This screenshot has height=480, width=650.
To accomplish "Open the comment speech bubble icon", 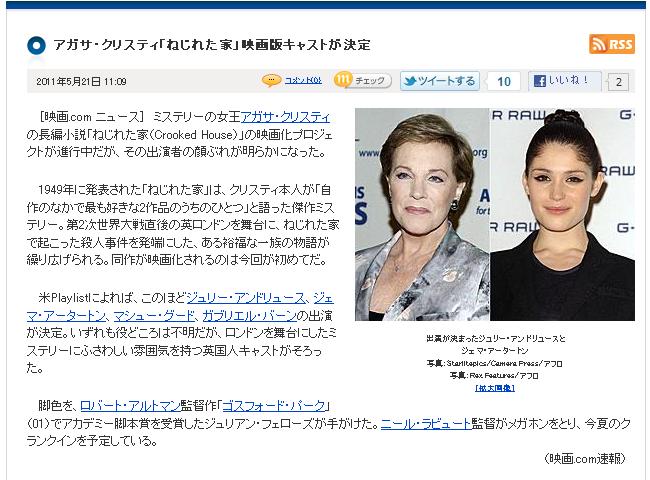I will (x=272, y=80).
